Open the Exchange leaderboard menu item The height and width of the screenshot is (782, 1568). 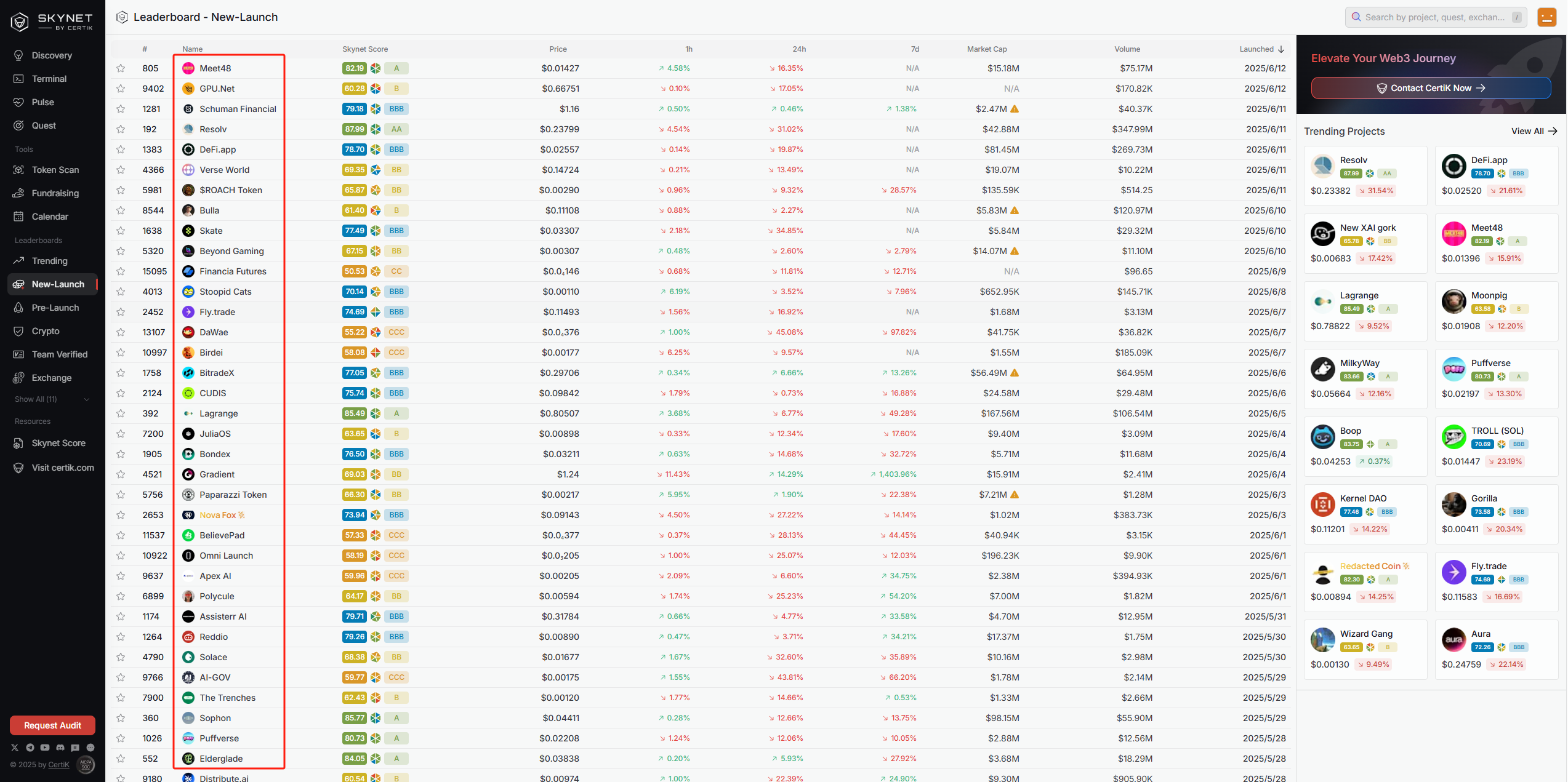pyautogui.click(x=52, y=378)
